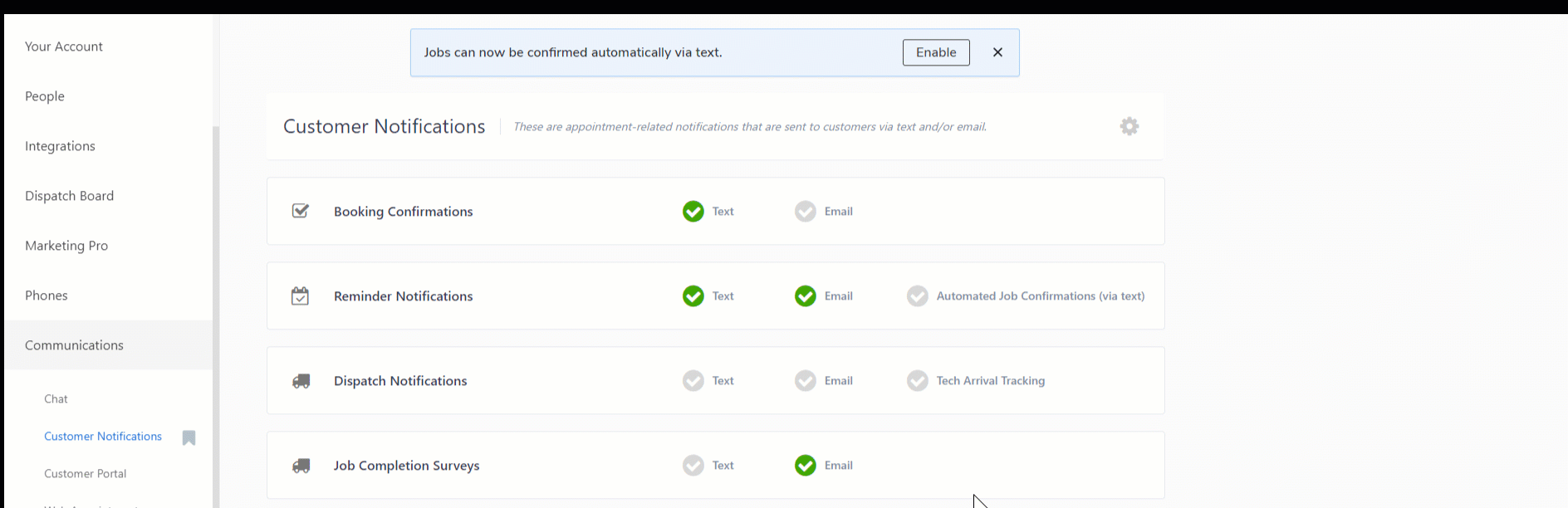Viewport: 1568px width, 508px height.
Task: Open Customer Notifications settings gear
Action: click(1129, 126)
